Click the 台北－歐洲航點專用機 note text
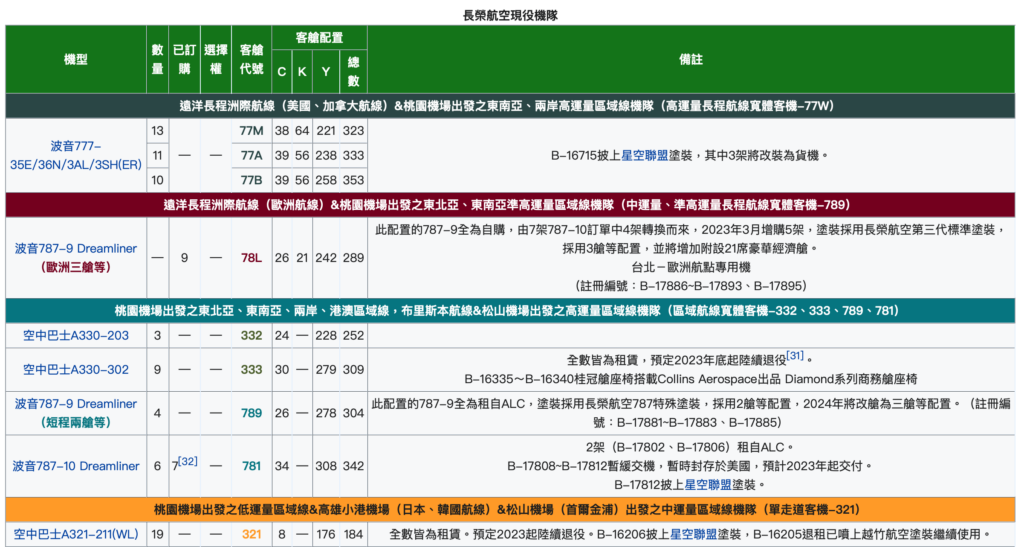Screen dimensions: 1024x547 (691, 267)
